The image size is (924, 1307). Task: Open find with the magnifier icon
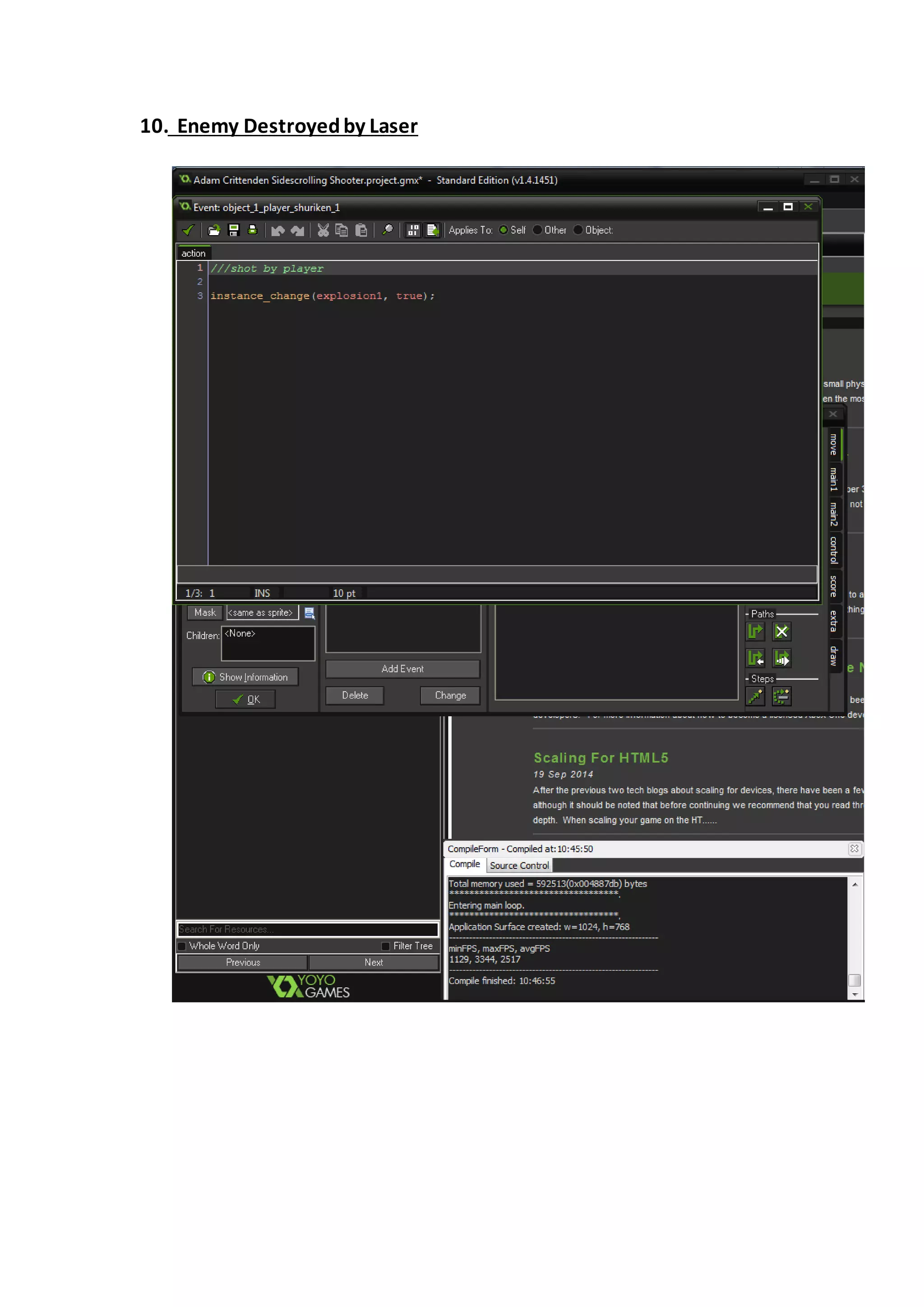388,230
